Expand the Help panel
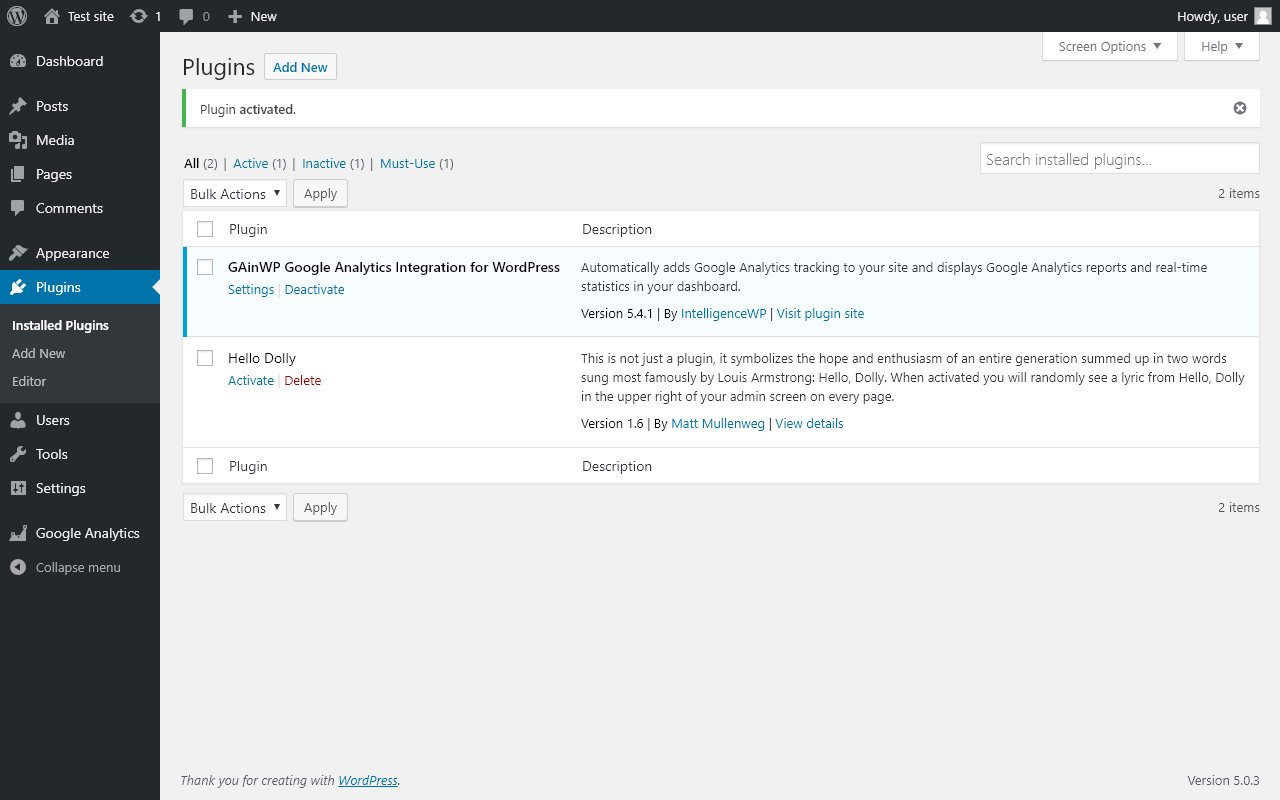This screenshot has width=1280, height=800. (1222, 46)
